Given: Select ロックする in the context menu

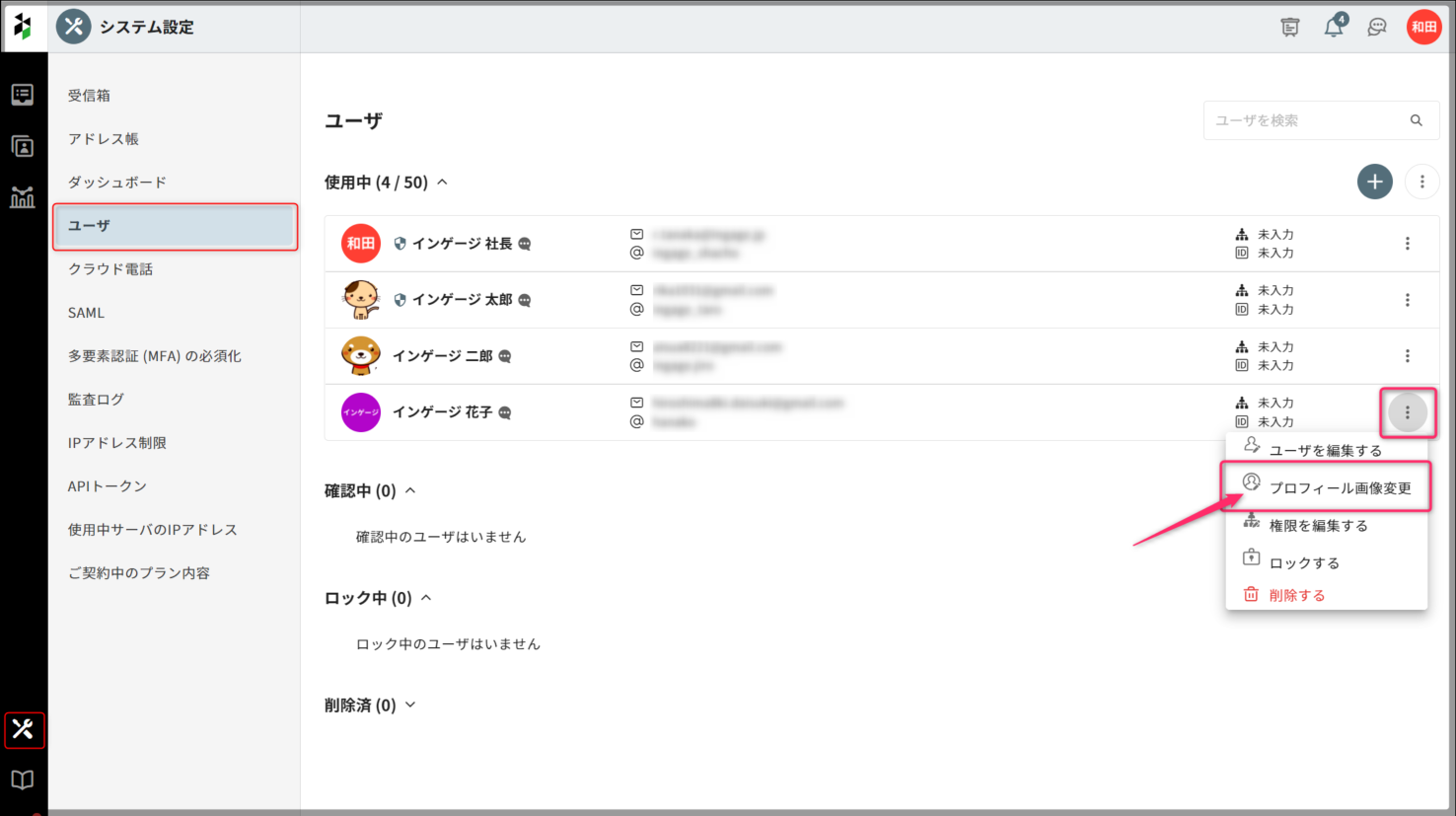Looking at the screenshot, I should tap(1303, 562).
